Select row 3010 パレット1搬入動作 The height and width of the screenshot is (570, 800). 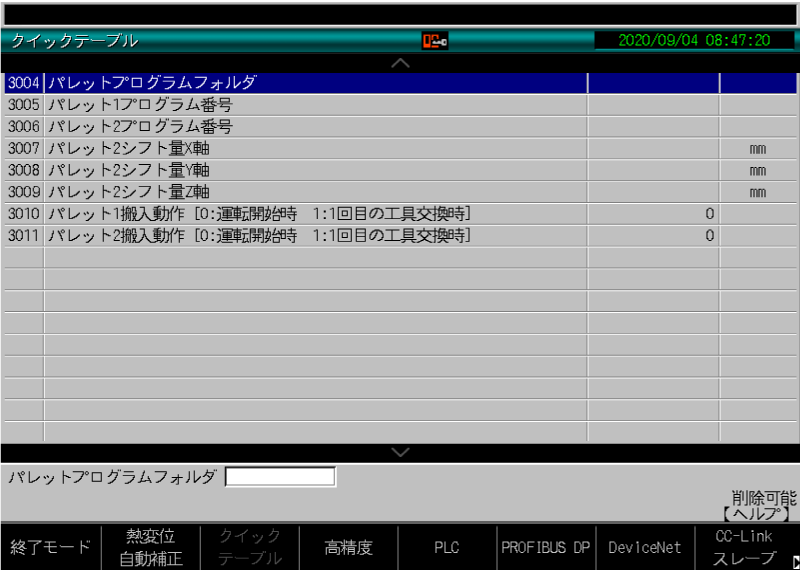point(401,214)
